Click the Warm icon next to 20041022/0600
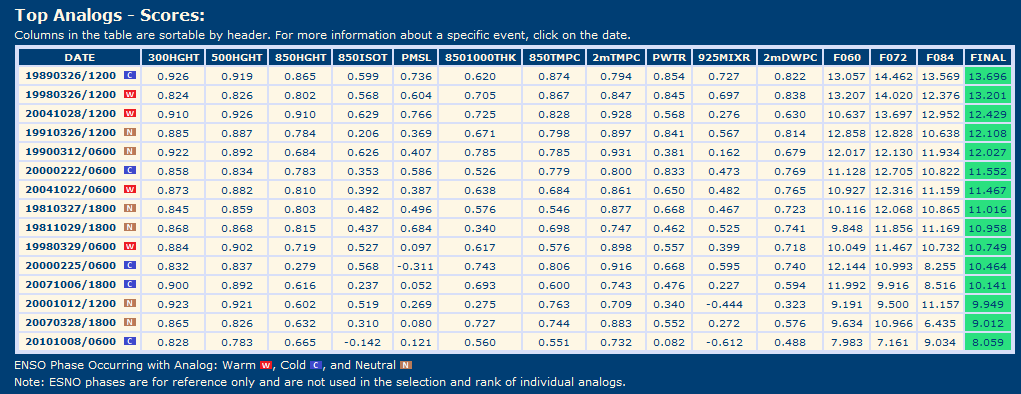This screenshot has width=1021, height=394. click(129, 189)
